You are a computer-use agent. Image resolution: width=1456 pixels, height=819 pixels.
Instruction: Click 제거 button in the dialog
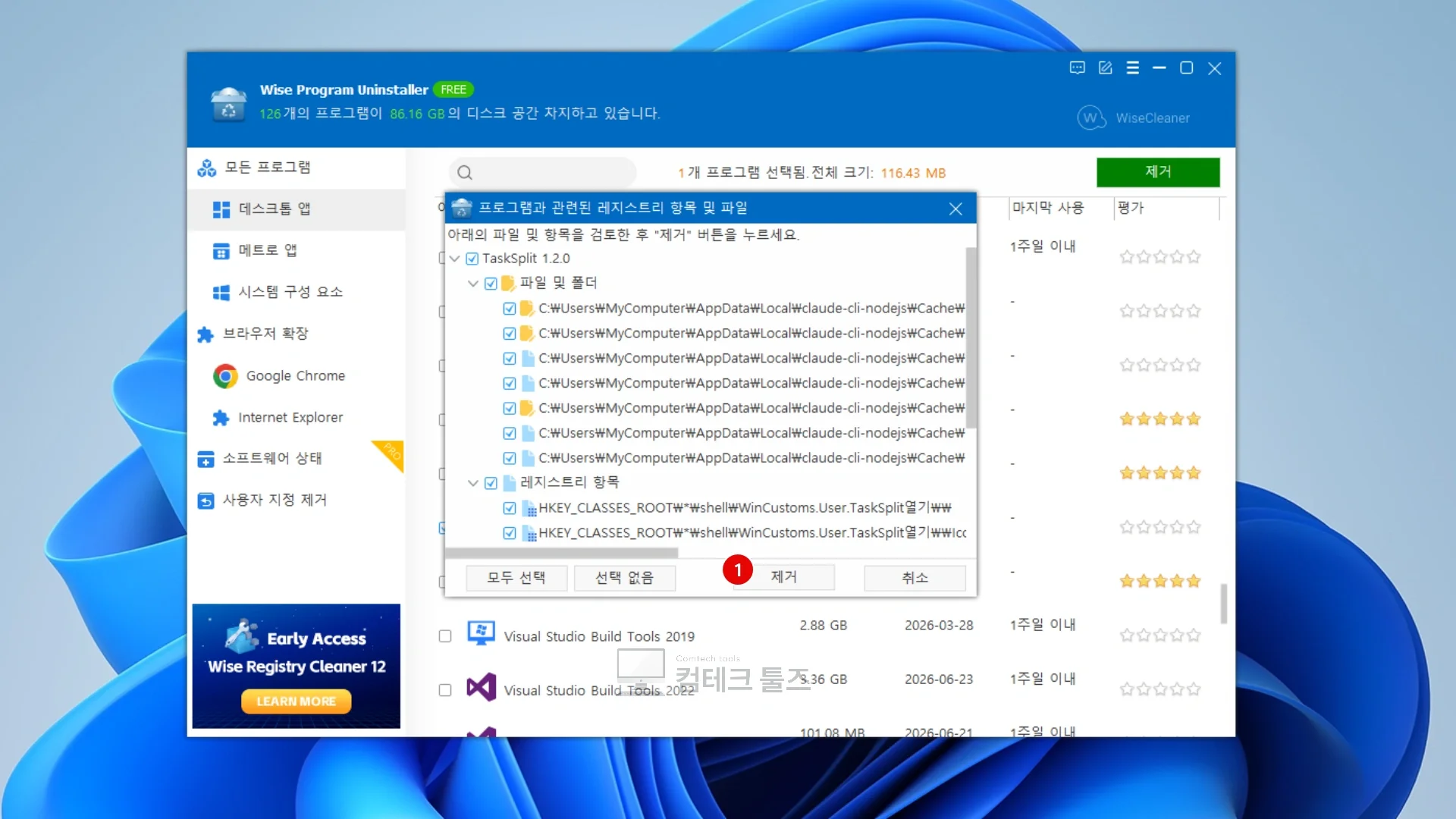click(784, 577)
